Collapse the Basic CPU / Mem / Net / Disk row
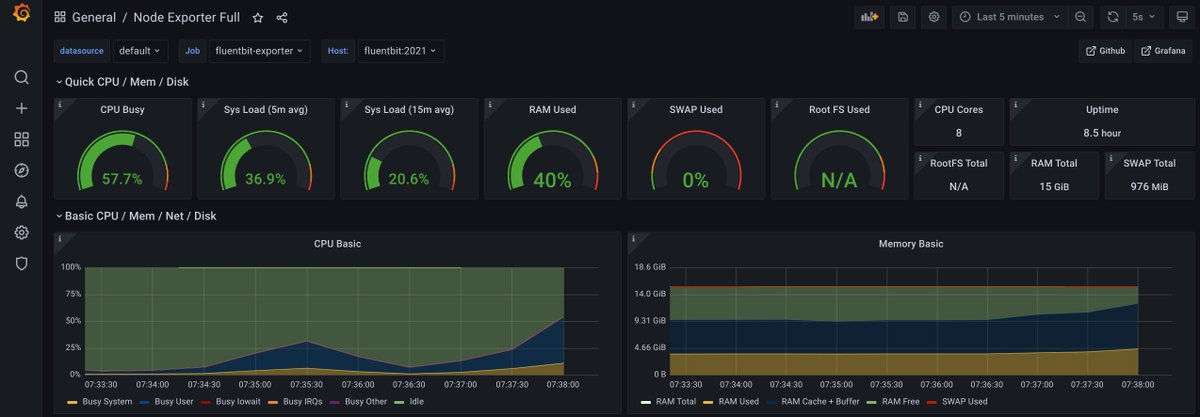 click(135, 216)
